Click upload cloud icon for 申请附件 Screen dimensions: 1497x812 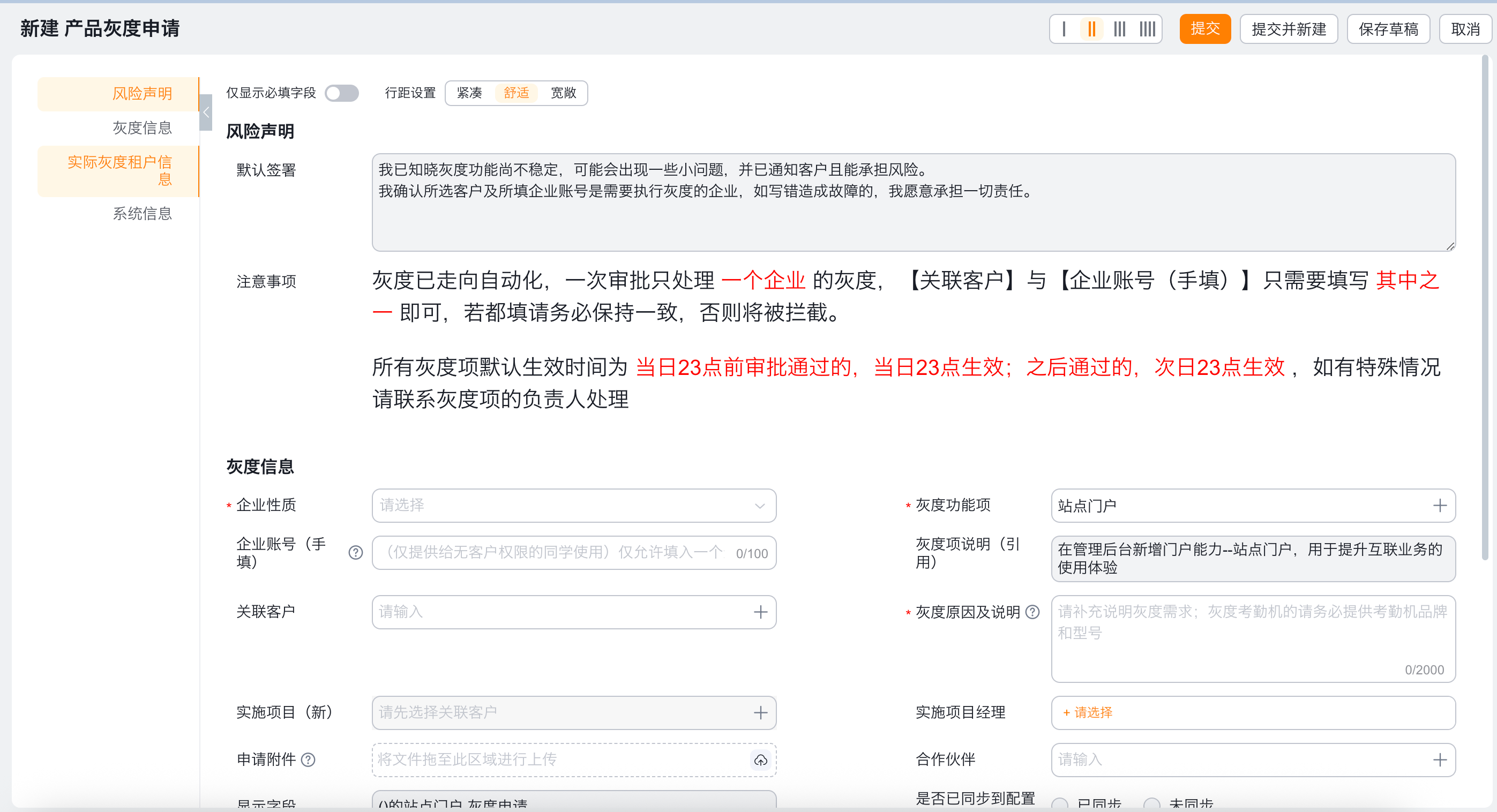click(760, 760)
